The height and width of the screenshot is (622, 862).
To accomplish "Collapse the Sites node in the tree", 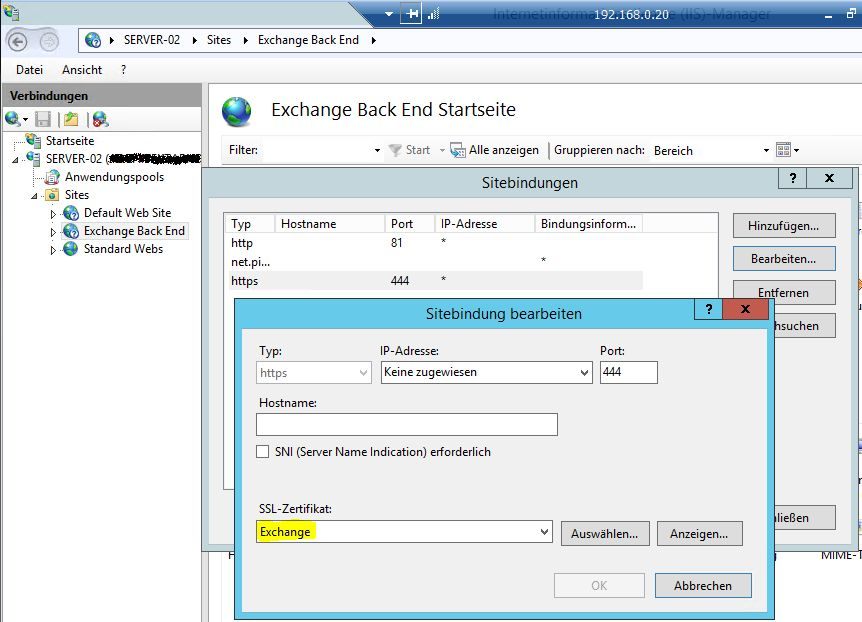I will tap(34, 196).
